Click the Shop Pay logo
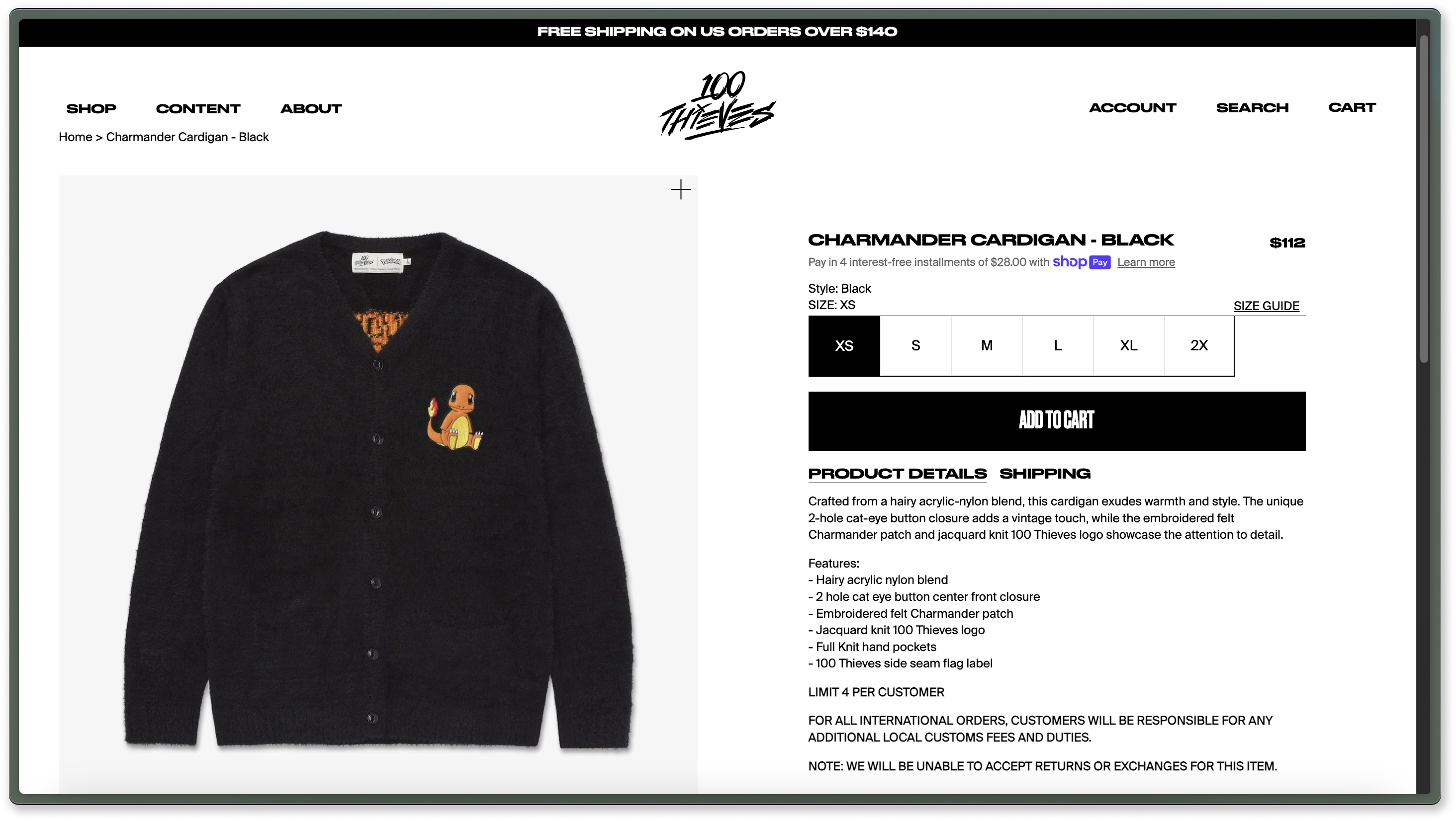The image size is (1456, 821). tap(1081, 262)
